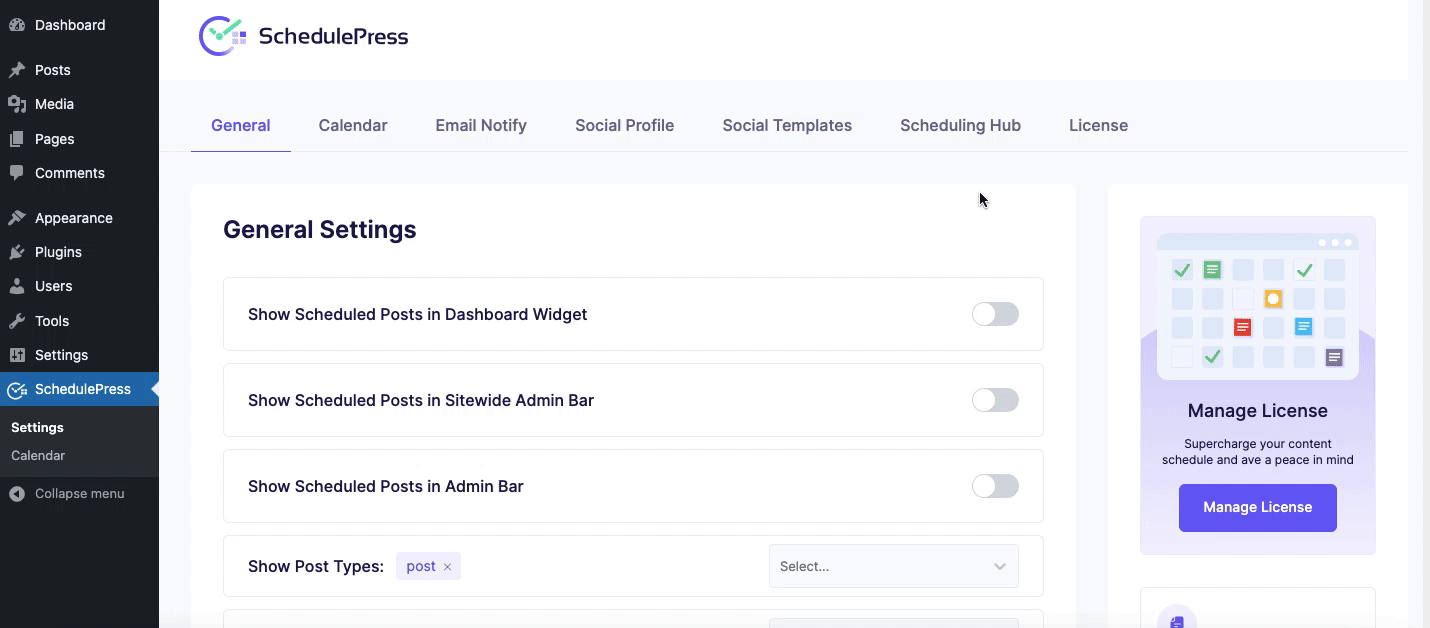Open Posts in the sidebar
Image resolution: width=1430 pixels, height=628 pixels.
click(79, 70)
